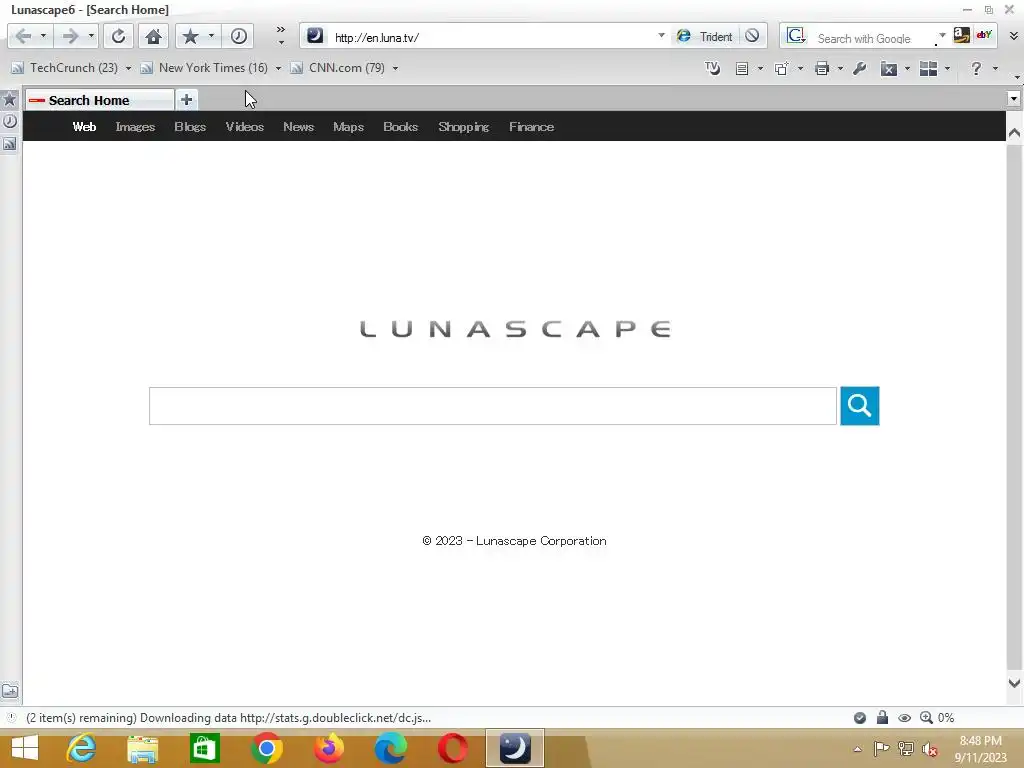Expand the address bar URL dropdown
1024x768 pixels.
click(x=661, y=35)
